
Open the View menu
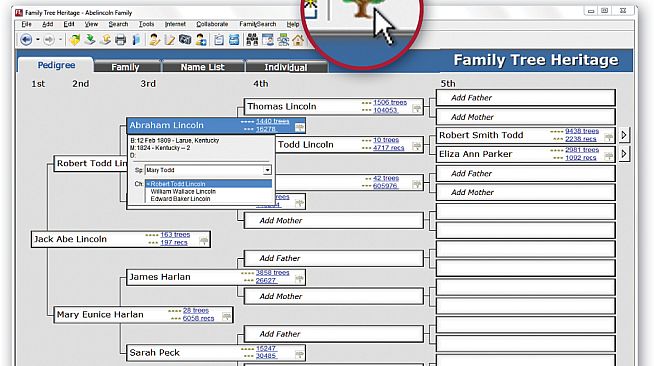(x=91, y=24)
